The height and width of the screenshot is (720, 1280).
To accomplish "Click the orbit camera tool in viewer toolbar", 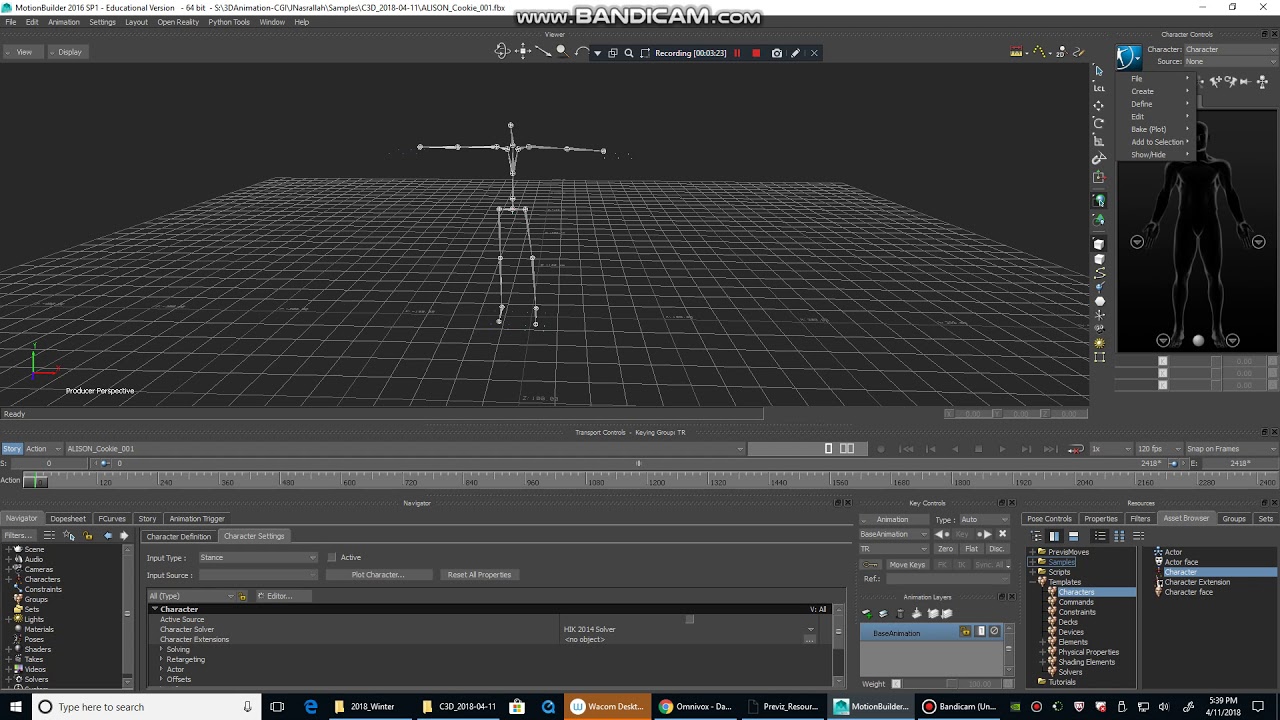I will 502,51.
